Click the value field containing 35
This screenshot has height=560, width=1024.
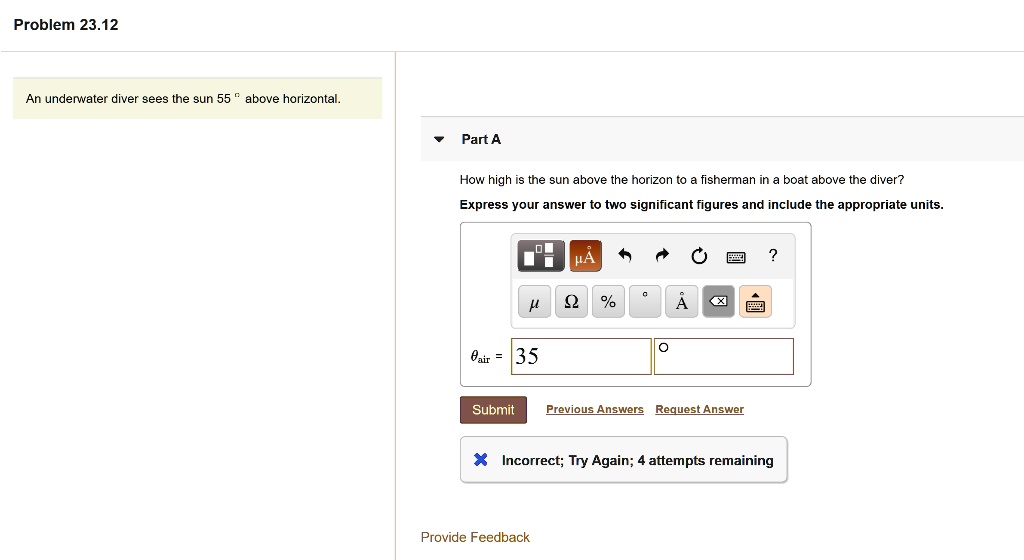581,356
